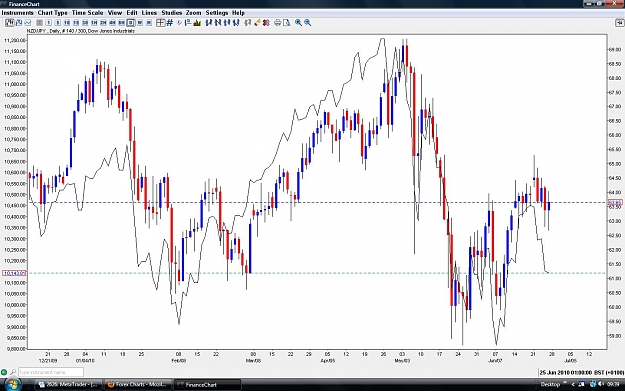Click the clock icon in toolbar
625x391 pixels.
[x=179, y=23]
